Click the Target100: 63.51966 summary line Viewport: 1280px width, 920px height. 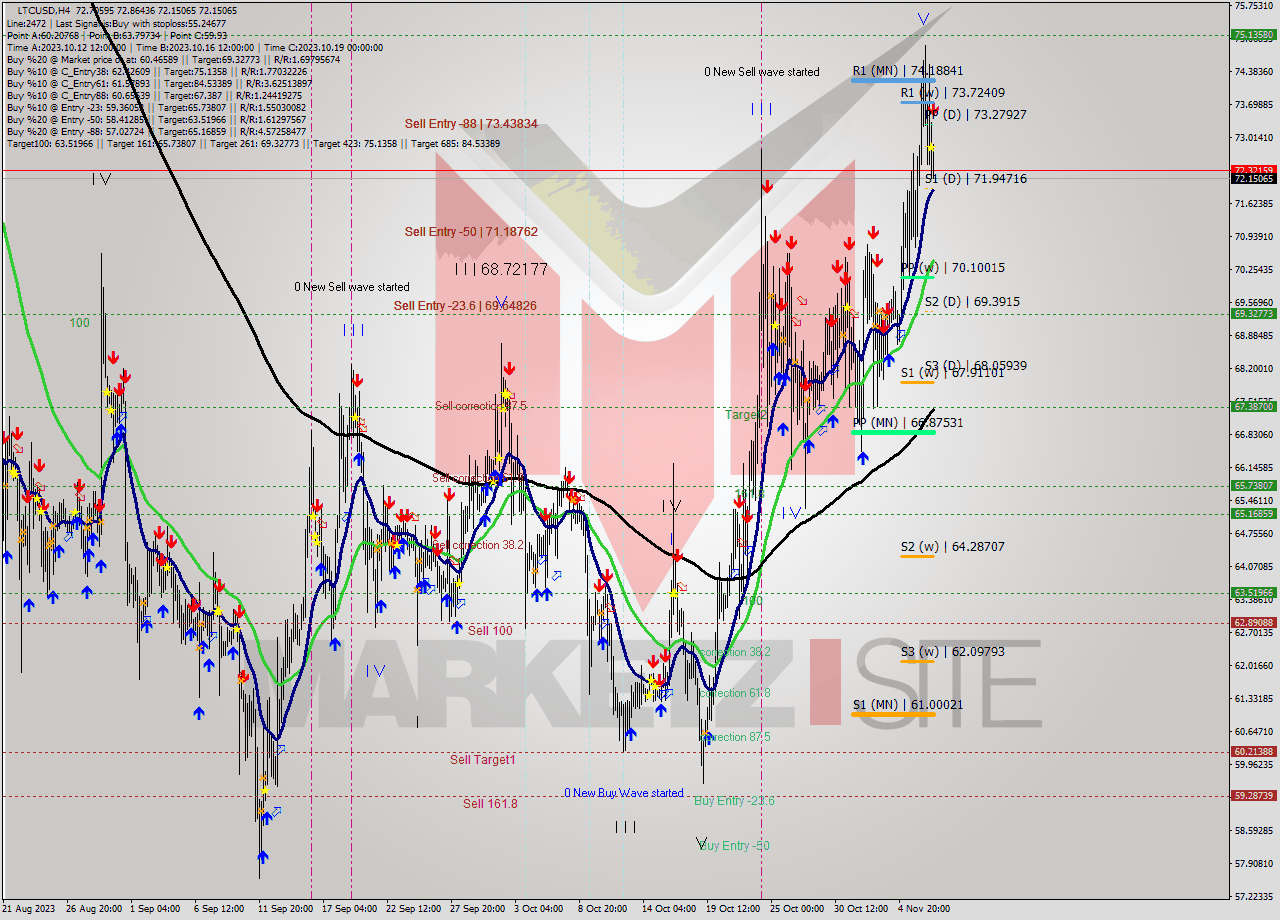click(x=252, y=143)
